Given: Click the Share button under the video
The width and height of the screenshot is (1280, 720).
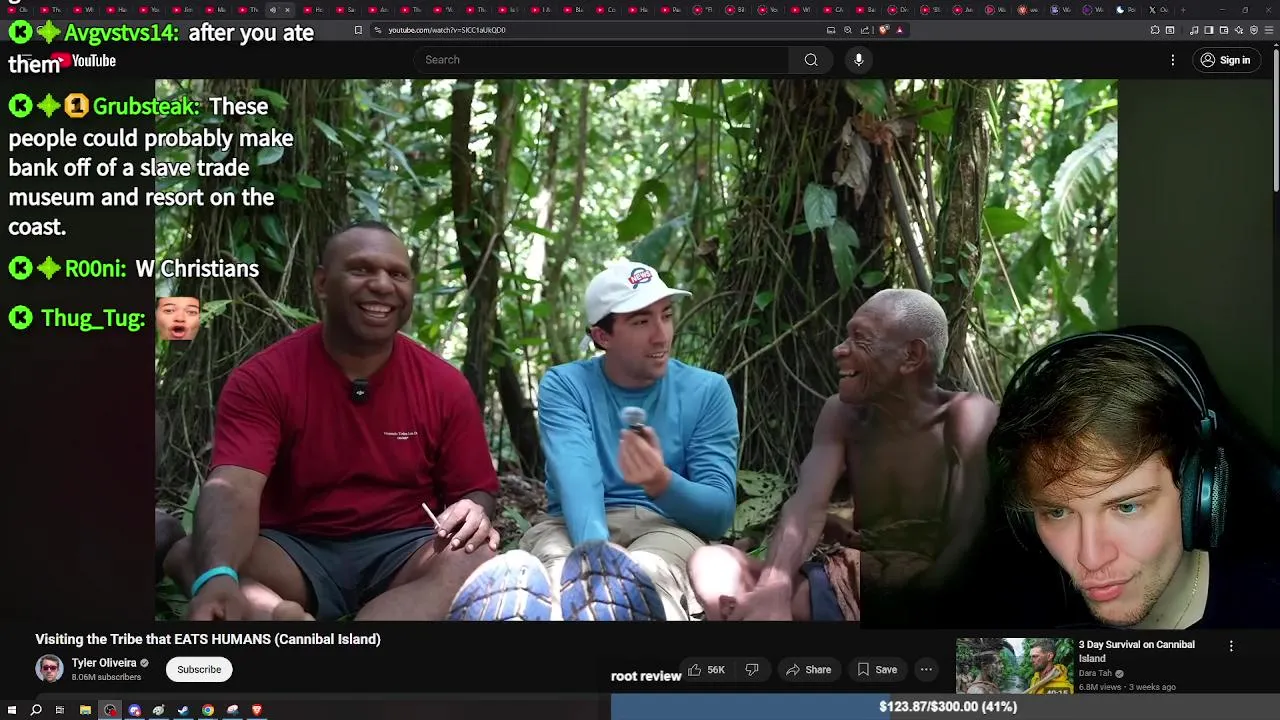Looking at the screenshot, I should pos(808,670).
